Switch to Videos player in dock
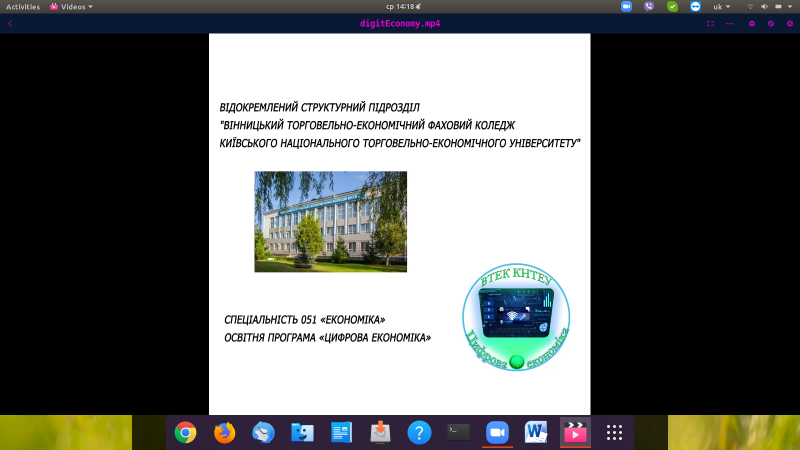 (576, 433)
